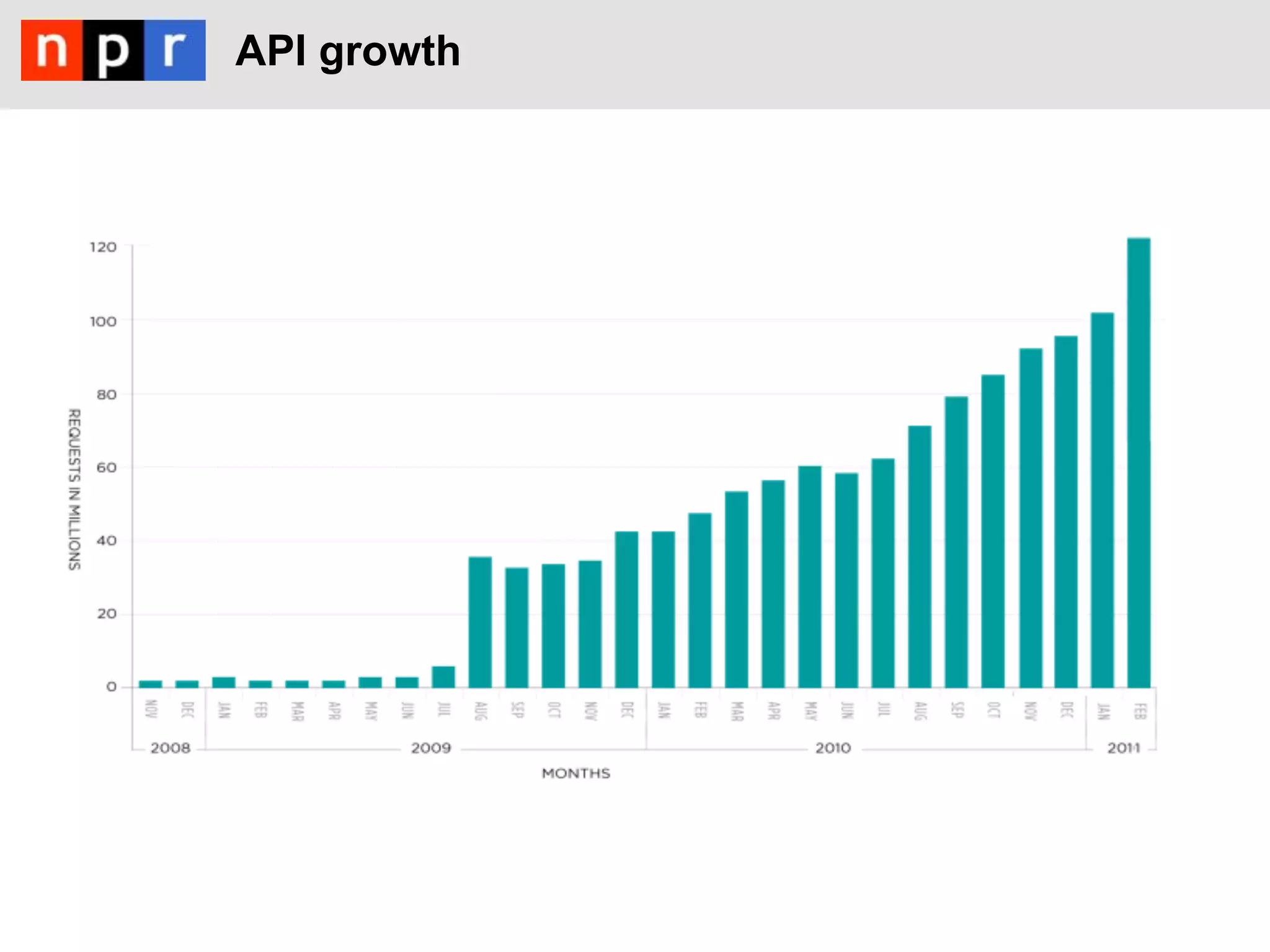The height and width of the screenshot is (952, 1270).
Task: Click the blue 'r' logo block
Action: pyautogui.click(x=175, y=50)
